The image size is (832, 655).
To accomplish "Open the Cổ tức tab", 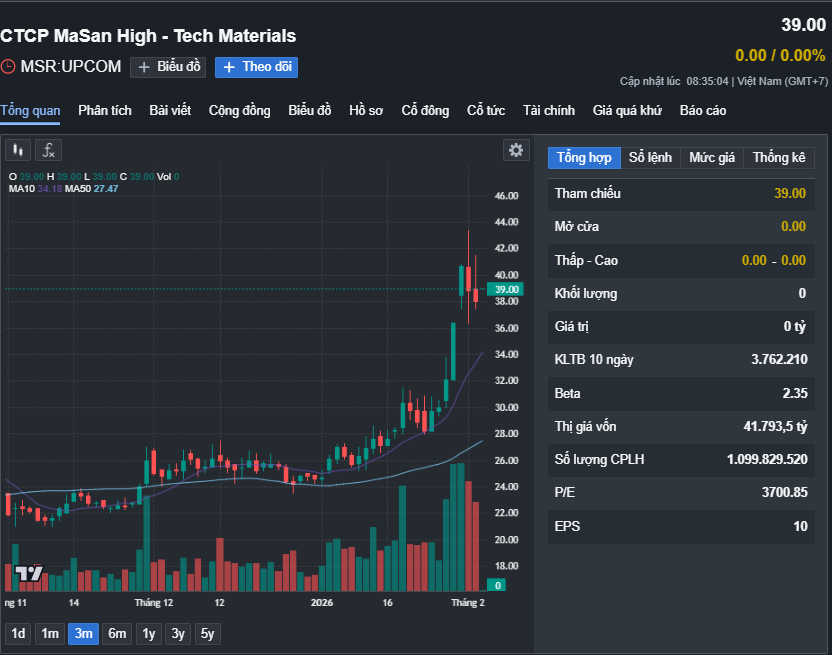I will 486,110.
